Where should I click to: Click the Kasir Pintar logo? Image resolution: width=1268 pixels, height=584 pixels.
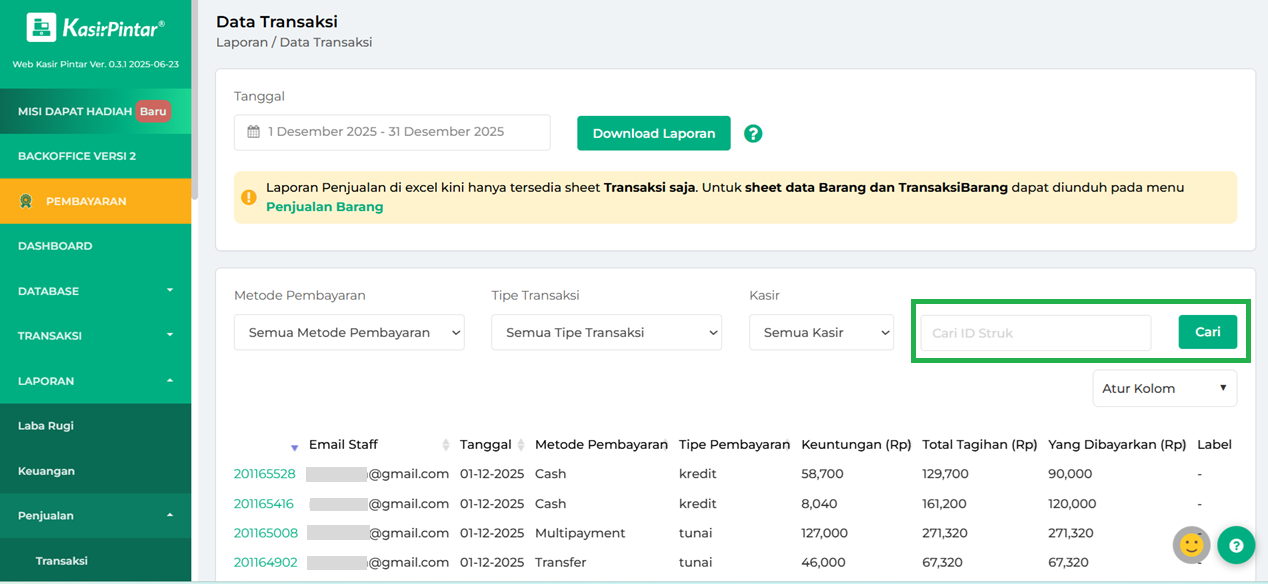[95, 28]
